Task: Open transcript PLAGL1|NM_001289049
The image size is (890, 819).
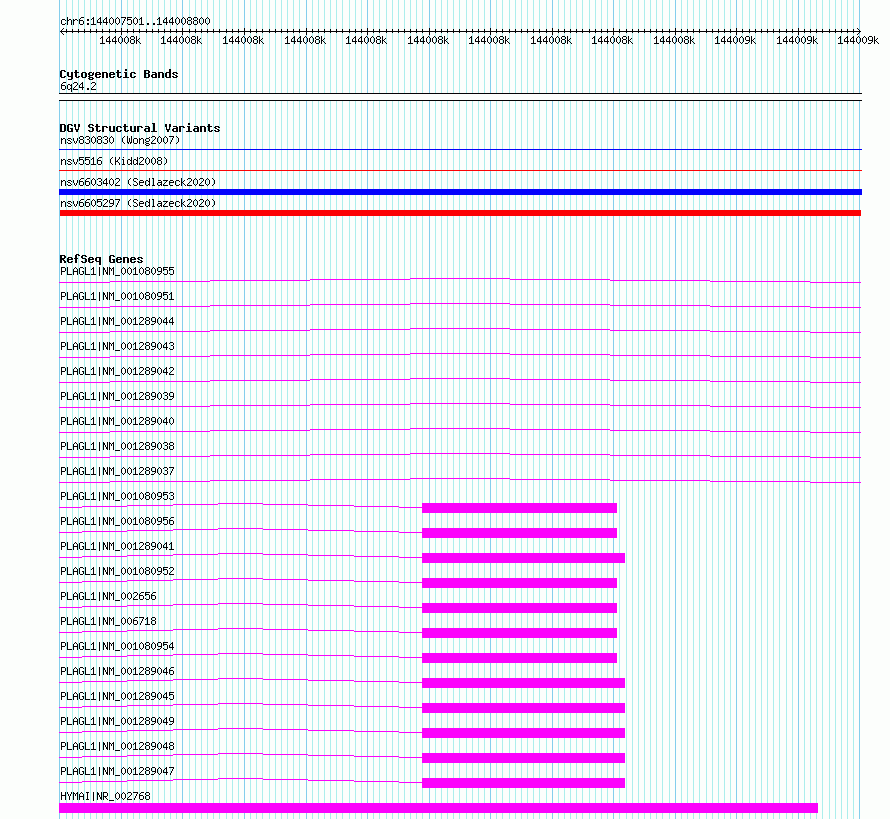Action: pyautogui.click(x=117, y=721)
